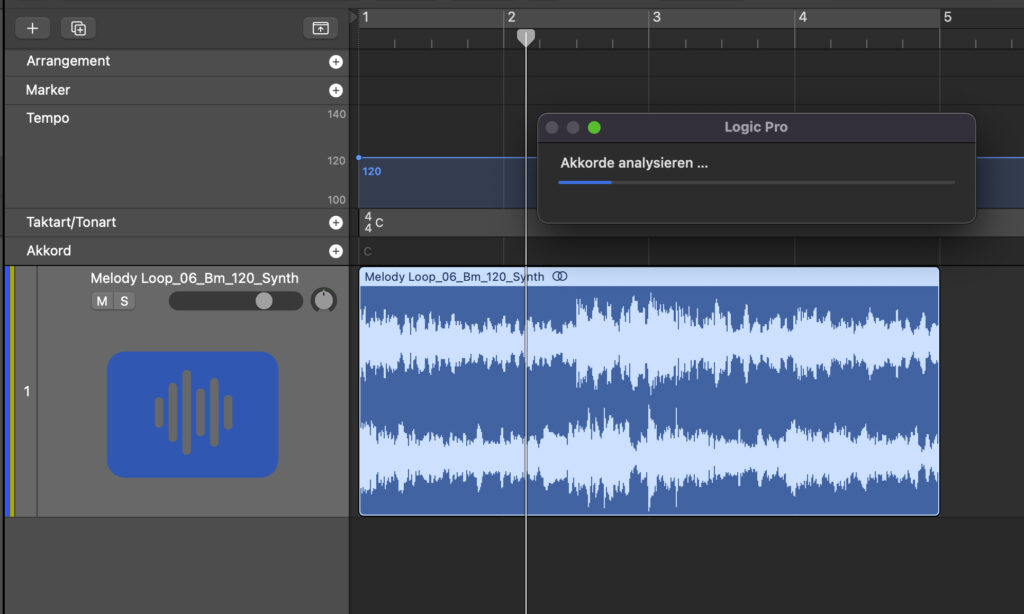
Task: Click the track volume slider handle
Action: pyautogui.click(x=264, y=301)
